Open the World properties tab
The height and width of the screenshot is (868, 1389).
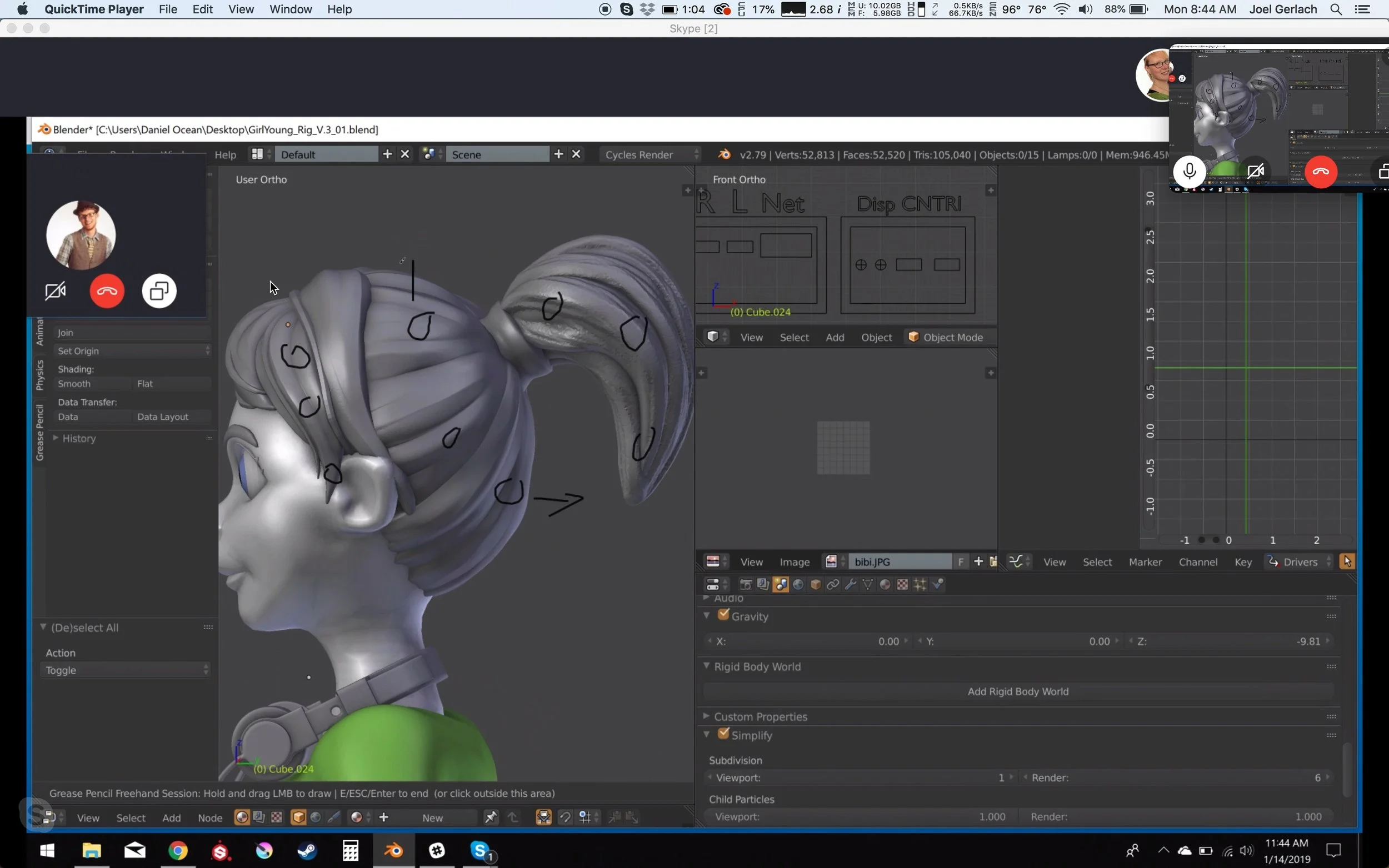(798, 584)
